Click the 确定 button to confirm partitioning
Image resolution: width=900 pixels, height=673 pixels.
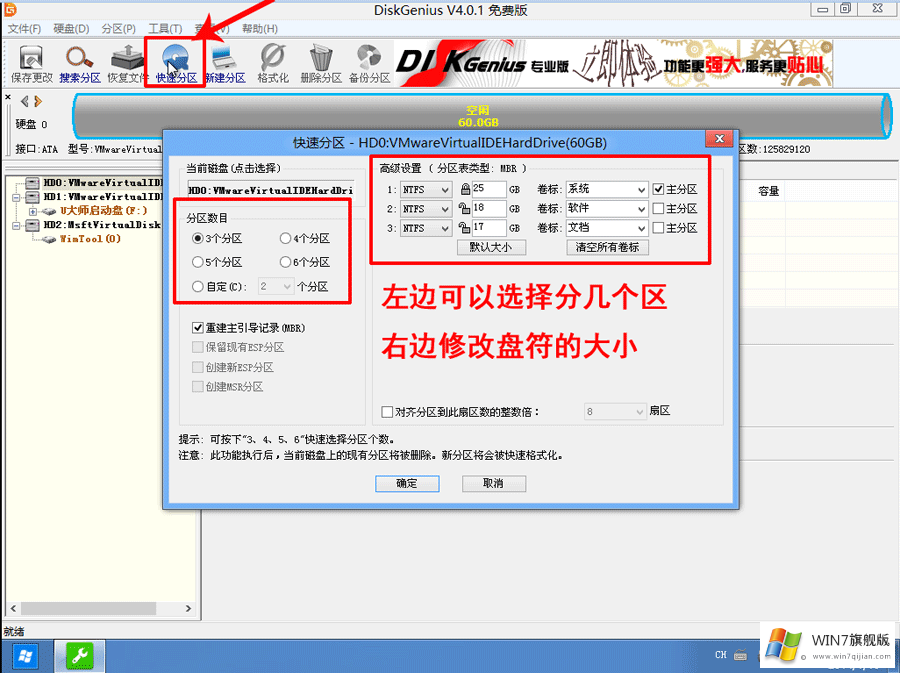tap(407, 483)
